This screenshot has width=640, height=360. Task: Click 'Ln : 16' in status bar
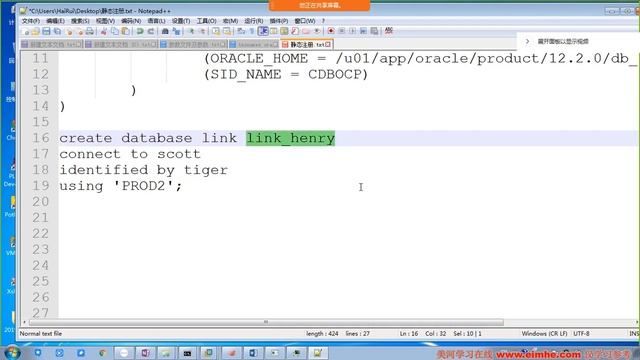pyautogui.click(x=409, y=333)
